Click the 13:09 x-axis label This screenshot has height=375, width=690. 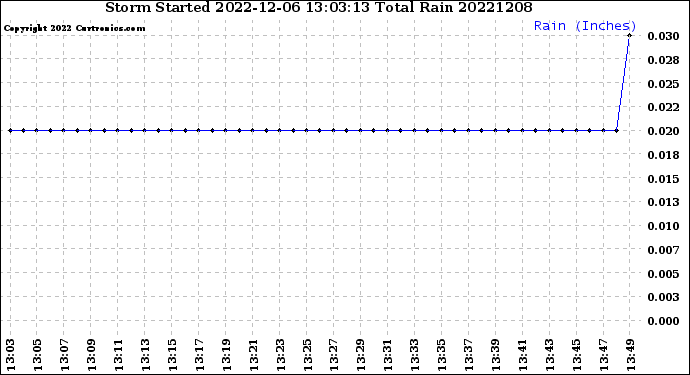tap(91, 355)
